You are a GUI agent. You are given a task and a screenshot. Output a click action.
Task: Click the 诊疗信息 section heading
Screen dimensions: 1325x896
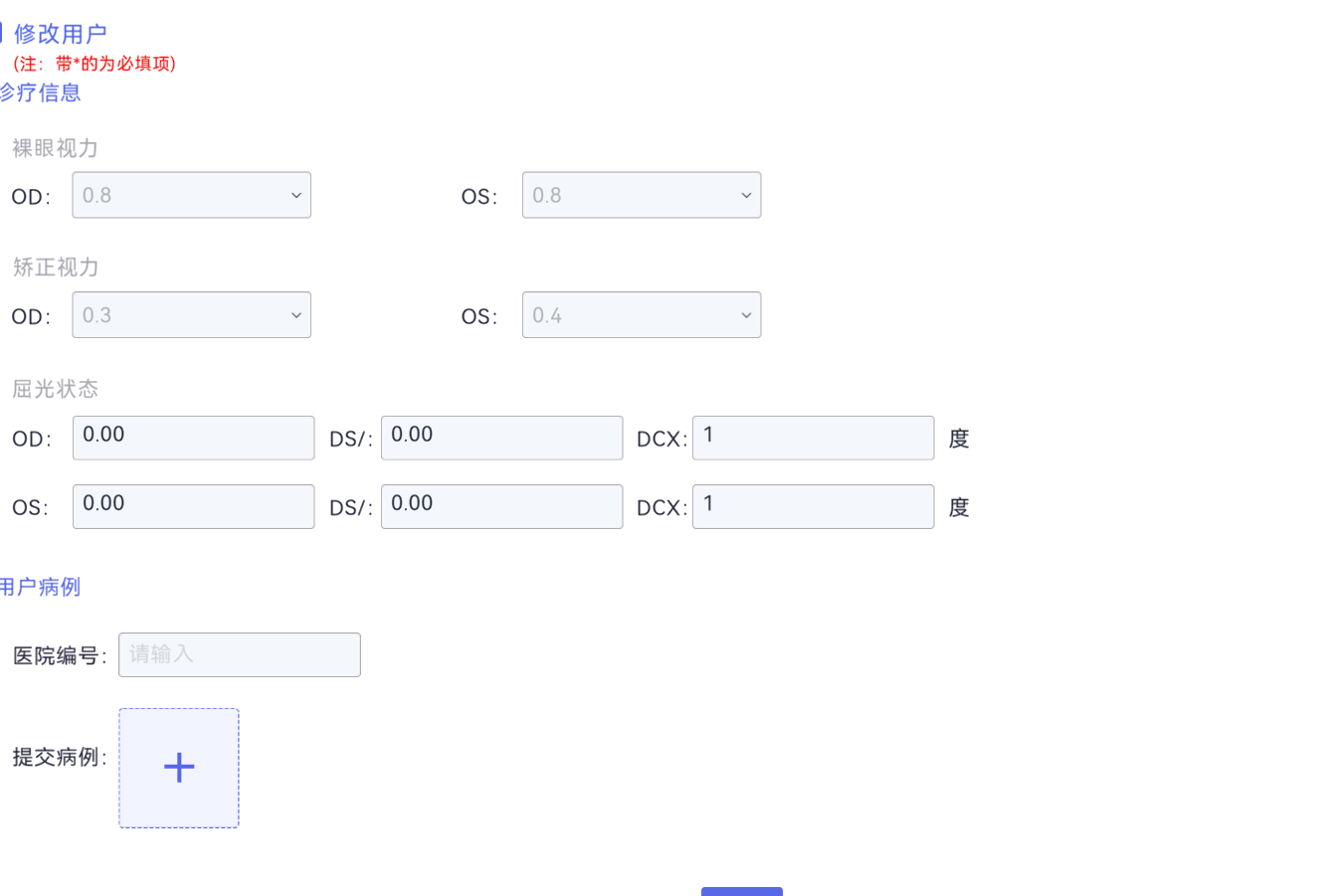point(41,92)
